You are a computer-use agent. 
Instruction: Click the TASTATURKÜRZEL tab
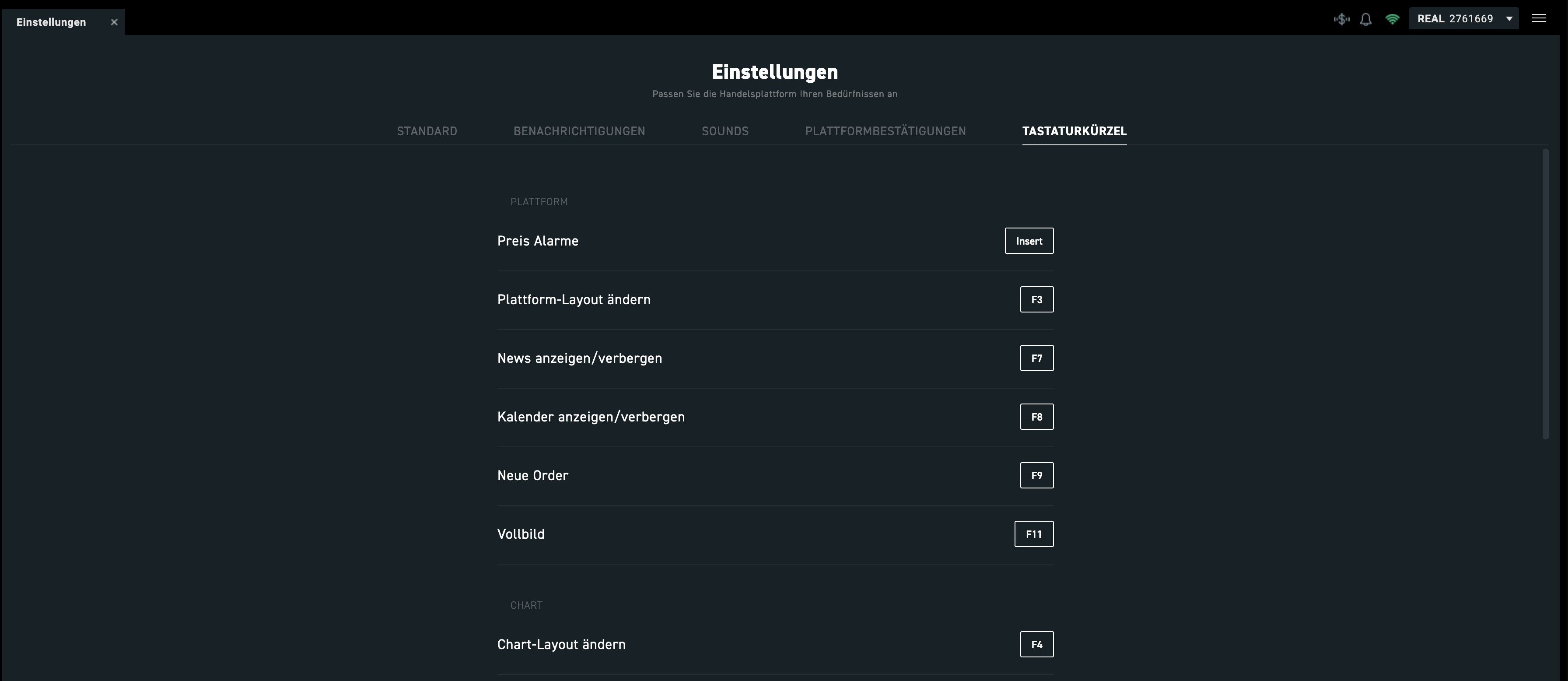pyautogui.click(x=1074, y=131)
